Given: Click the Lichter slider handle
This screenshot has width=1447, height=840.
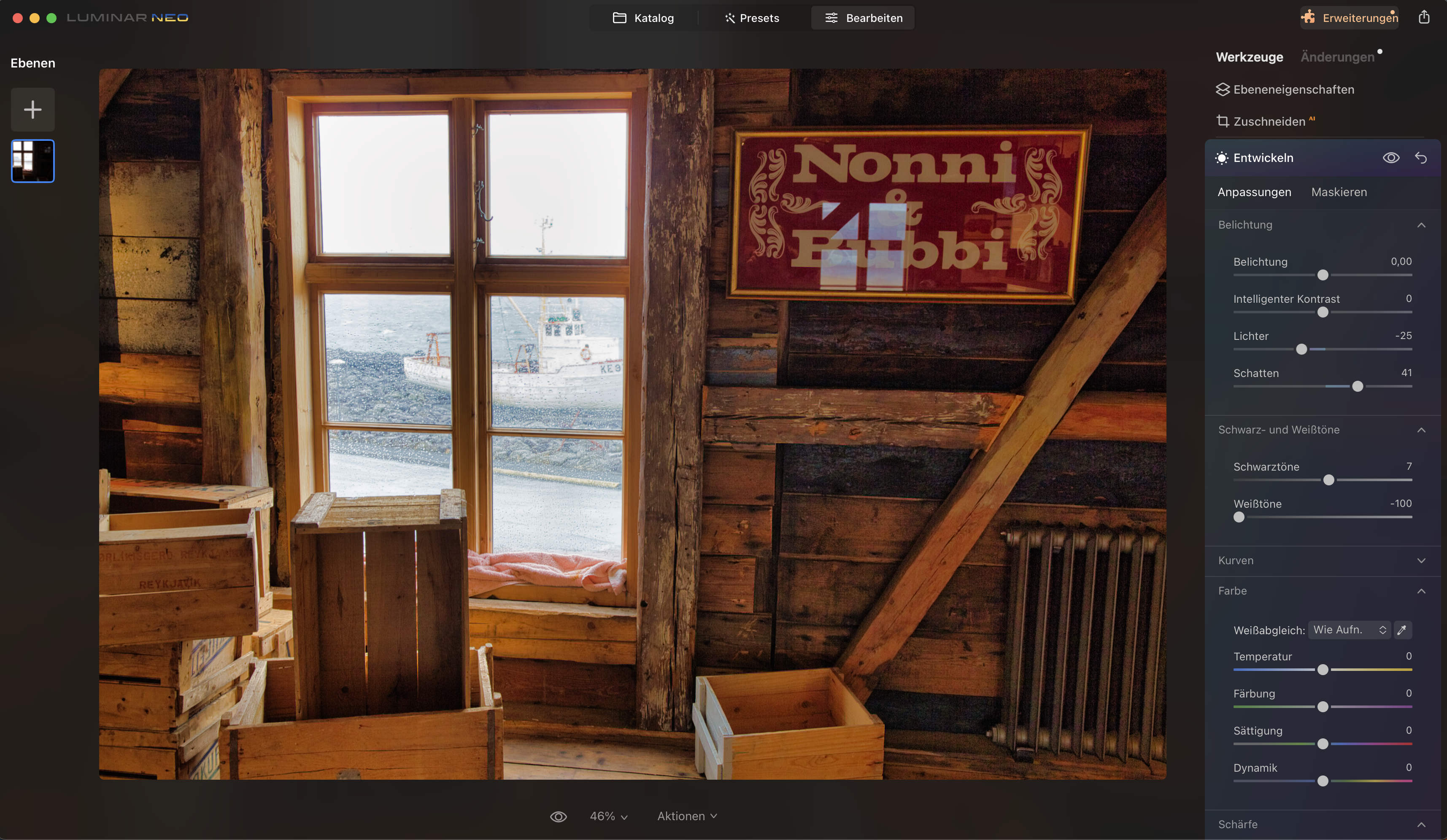Looking at the screenshot, I should click(x=1301, y=349).
